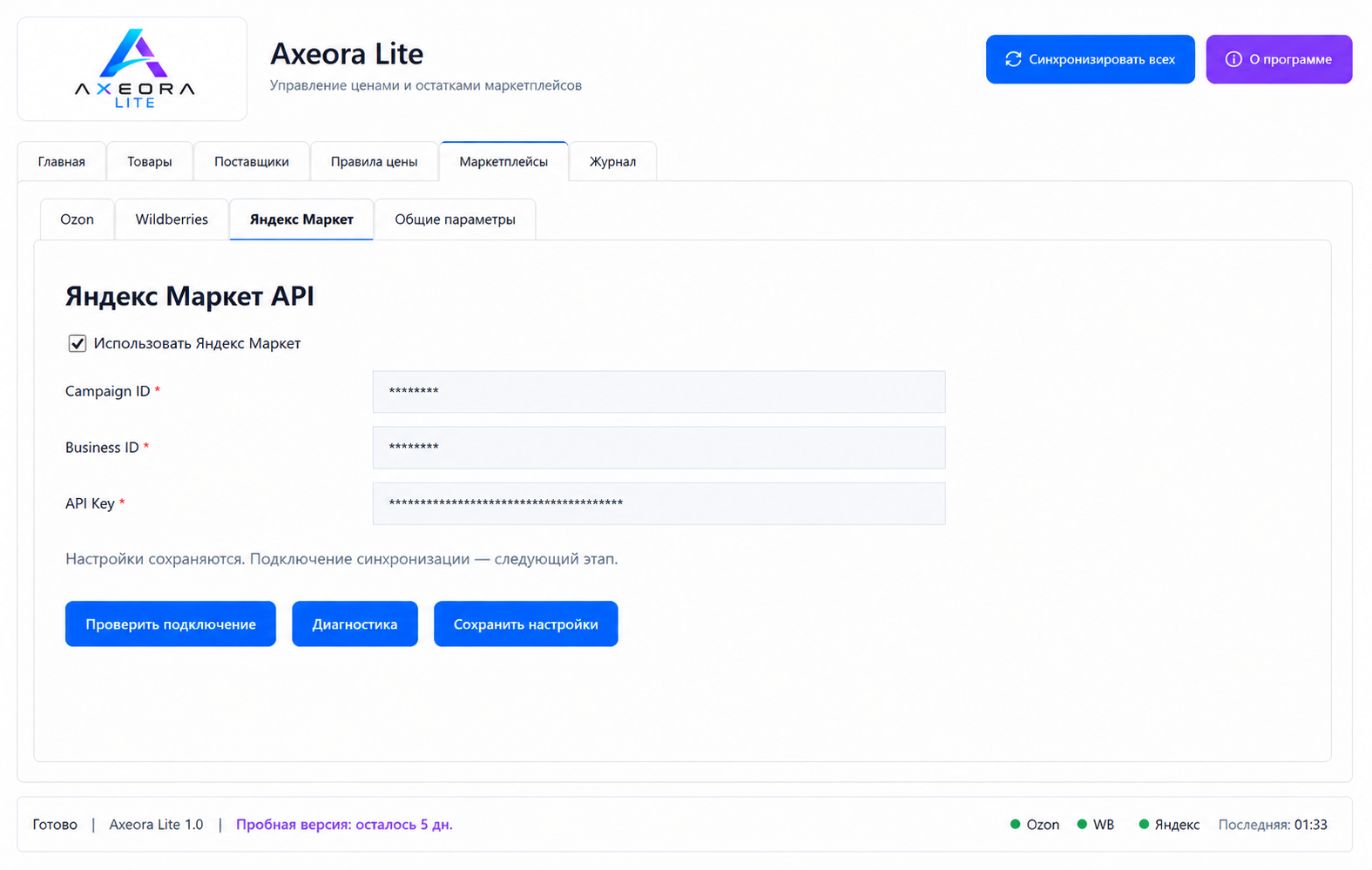Click the Яндекс Маркет API heading

(190, 296)
